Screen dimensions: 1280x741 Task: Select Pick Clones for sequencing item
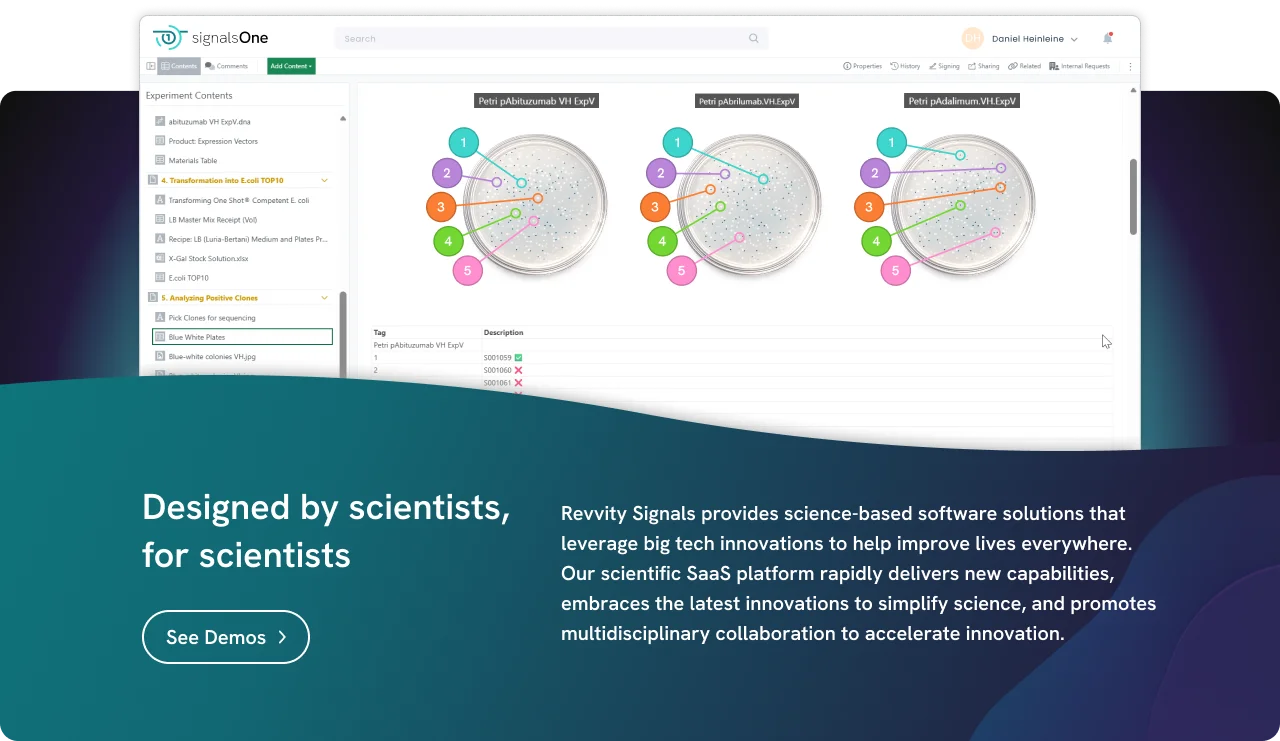[x=212, y=318]
